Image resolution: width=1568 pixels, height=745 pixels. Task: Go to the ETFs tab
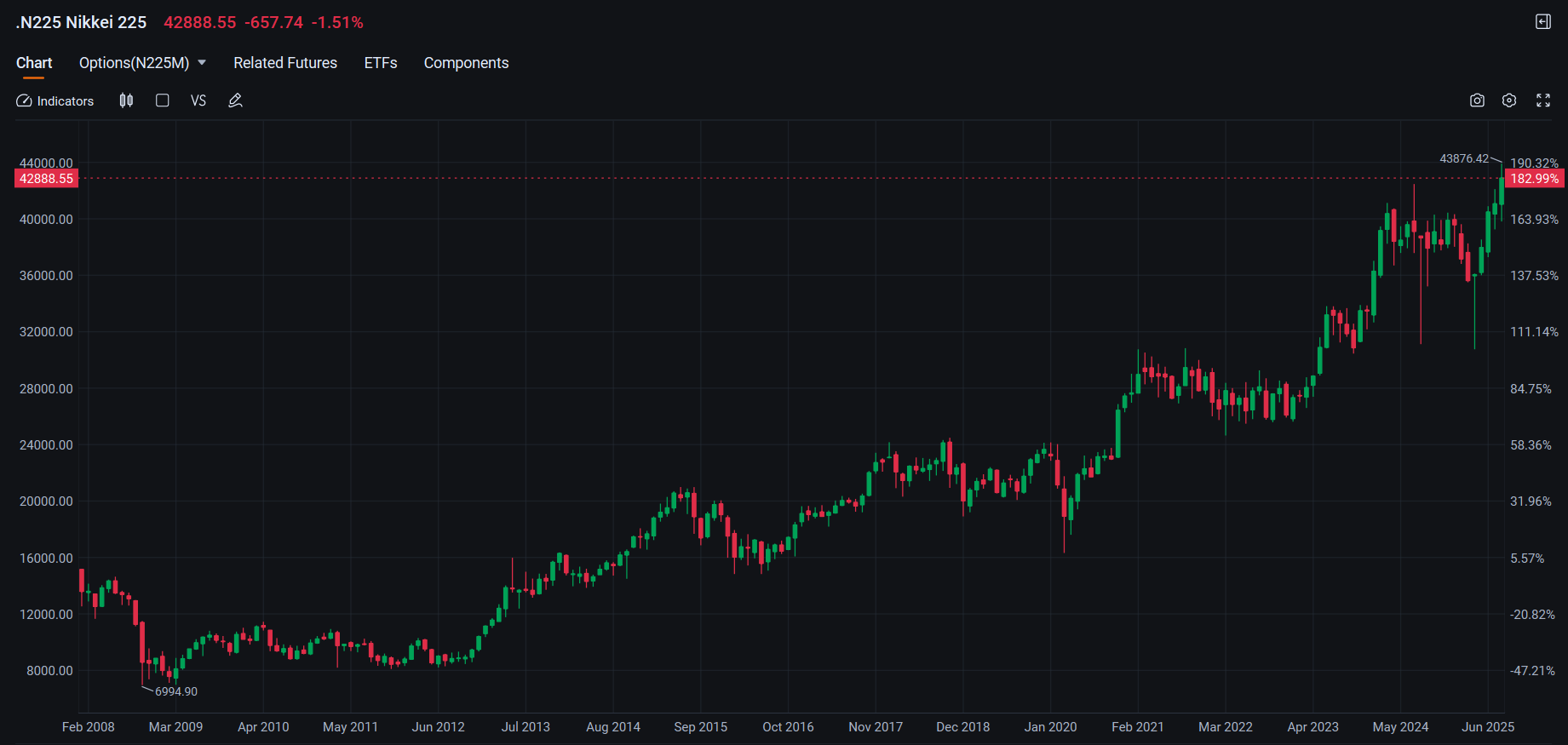tap(381, 63)
